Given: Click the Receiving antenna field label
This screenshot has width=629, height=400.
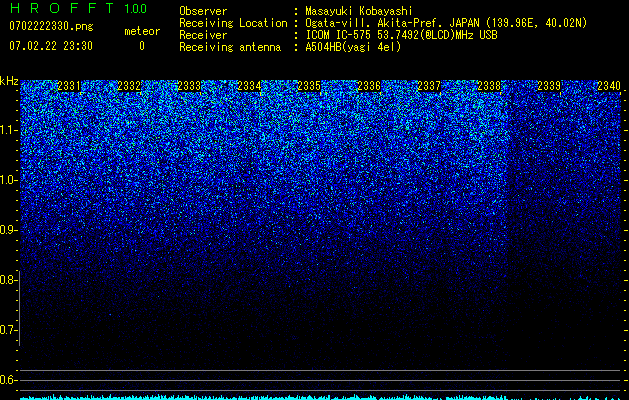Looking at the screenshot, I should pyautogui.click(x=230, y=47).
